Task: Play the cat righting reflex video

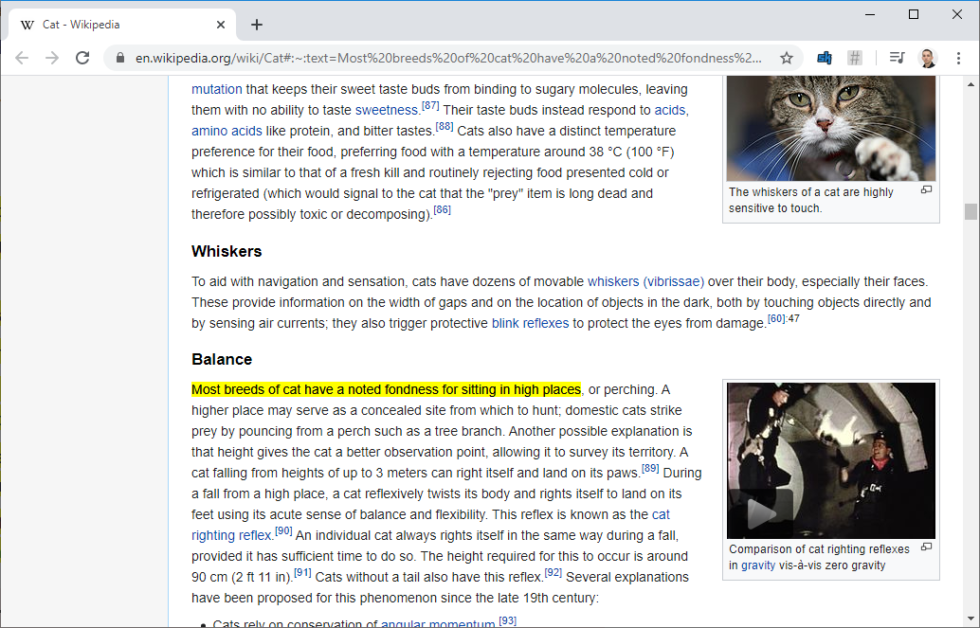Action: (x=761, y=514)
